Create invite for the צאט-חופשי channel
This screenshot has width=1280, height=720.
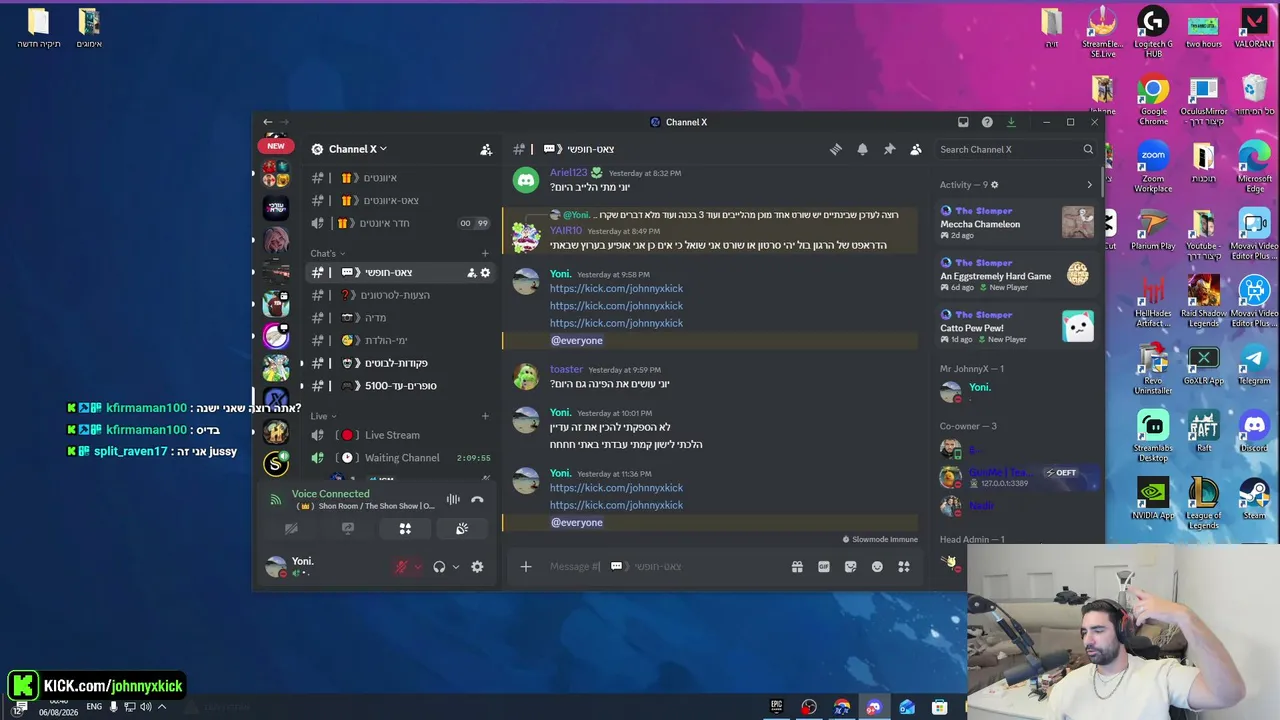[x=471, y=272]
